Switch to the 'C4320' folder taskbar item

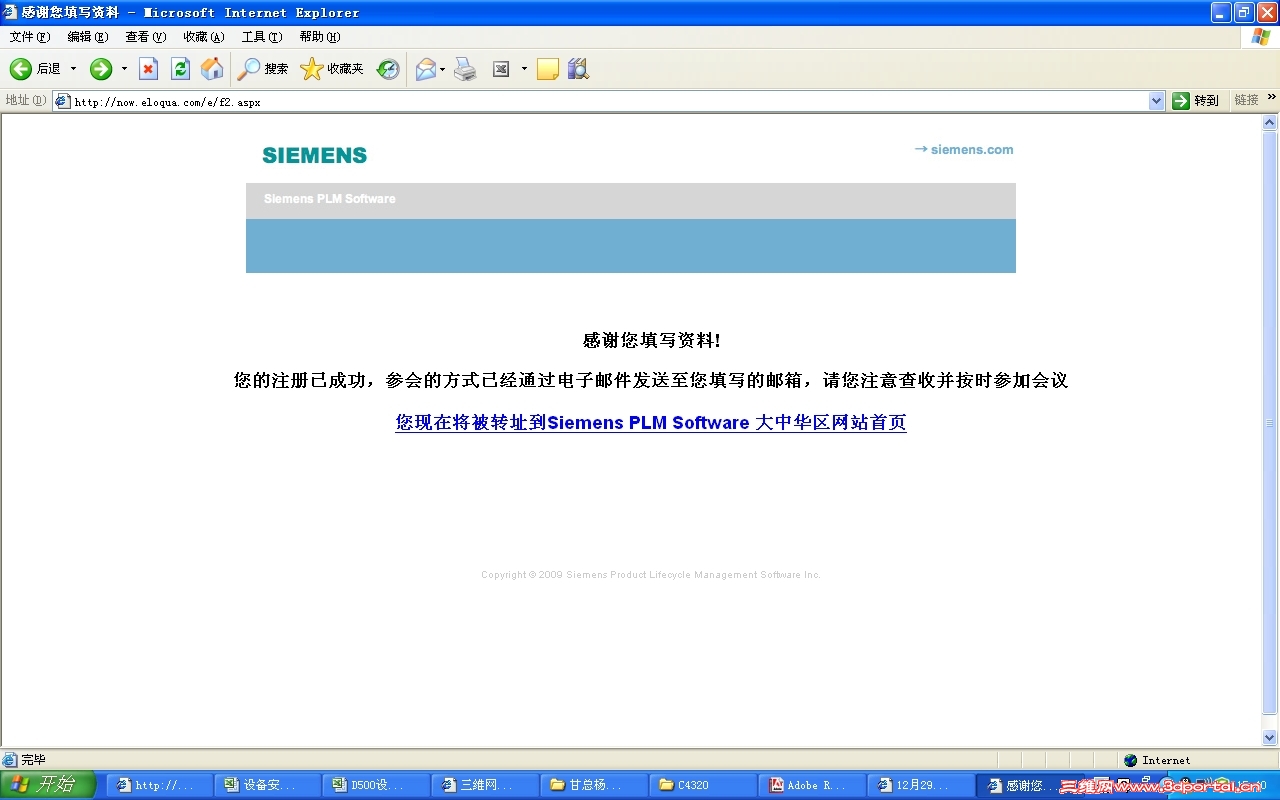pos(705,785)
